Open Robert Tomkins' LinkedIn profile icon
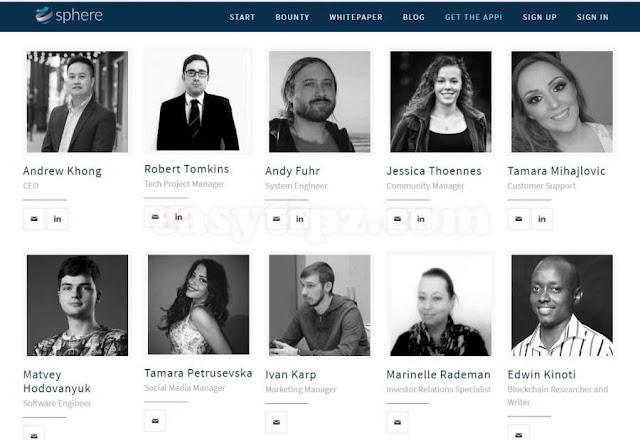The height and width of the screenshot is (440, 640). (x=178, y=217)
